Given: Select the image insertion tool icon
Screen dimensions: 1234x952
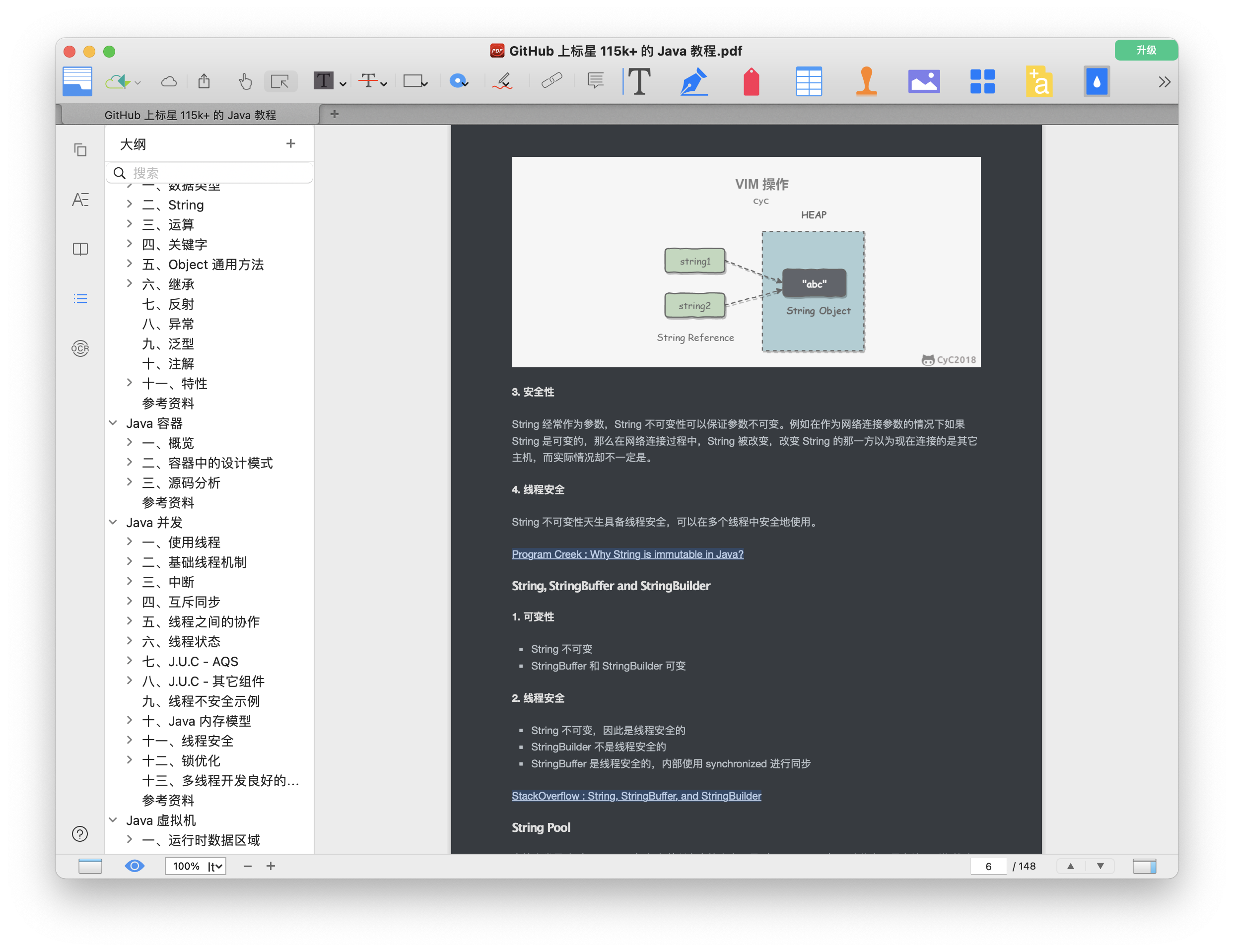Looking at the screenshot, I should 923,81.
